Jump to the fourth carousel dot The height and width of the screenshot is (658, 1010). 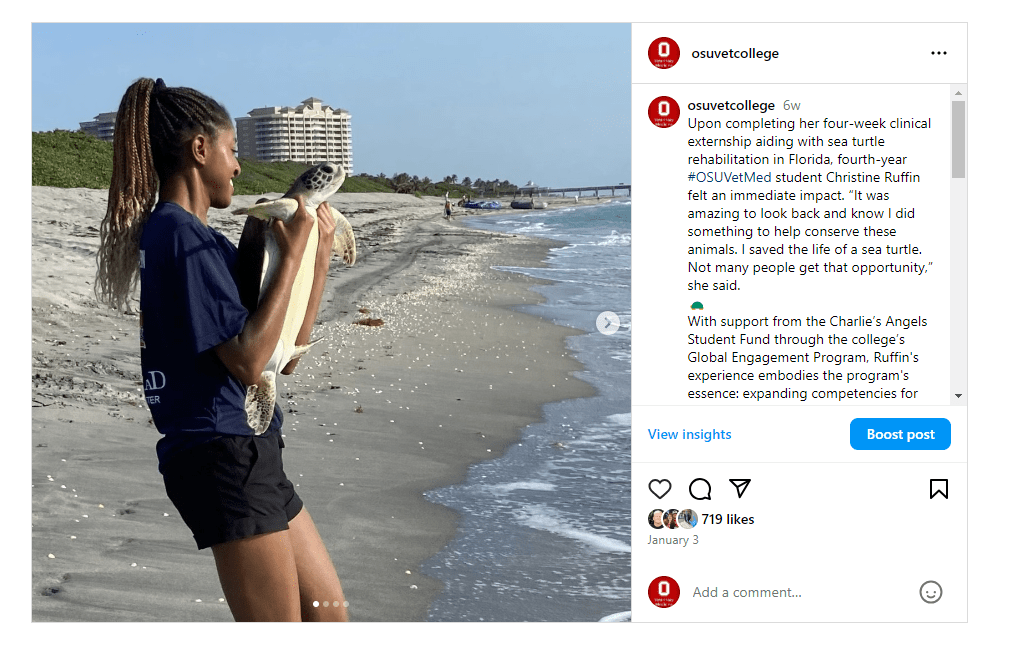click(x=346, y=604)
